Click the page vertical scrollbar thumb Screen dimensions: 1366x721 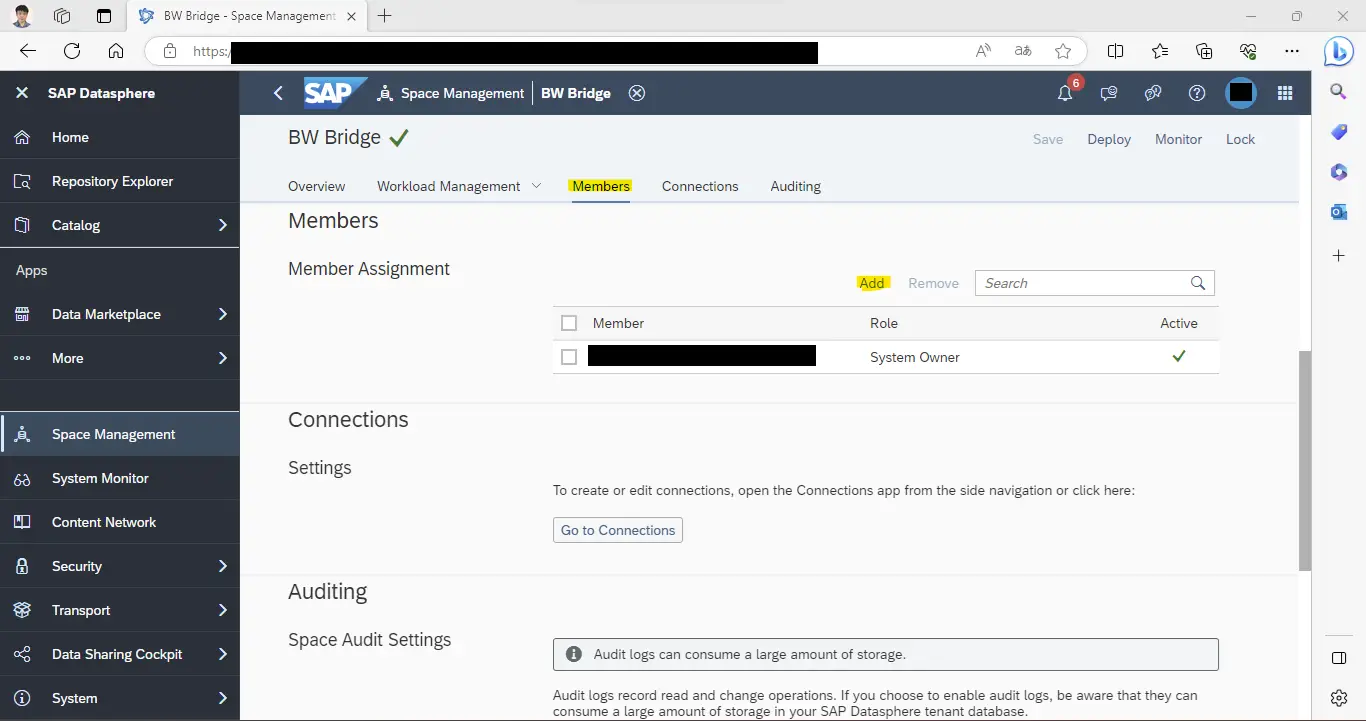pyautogui.click(x=1304, y=460)
